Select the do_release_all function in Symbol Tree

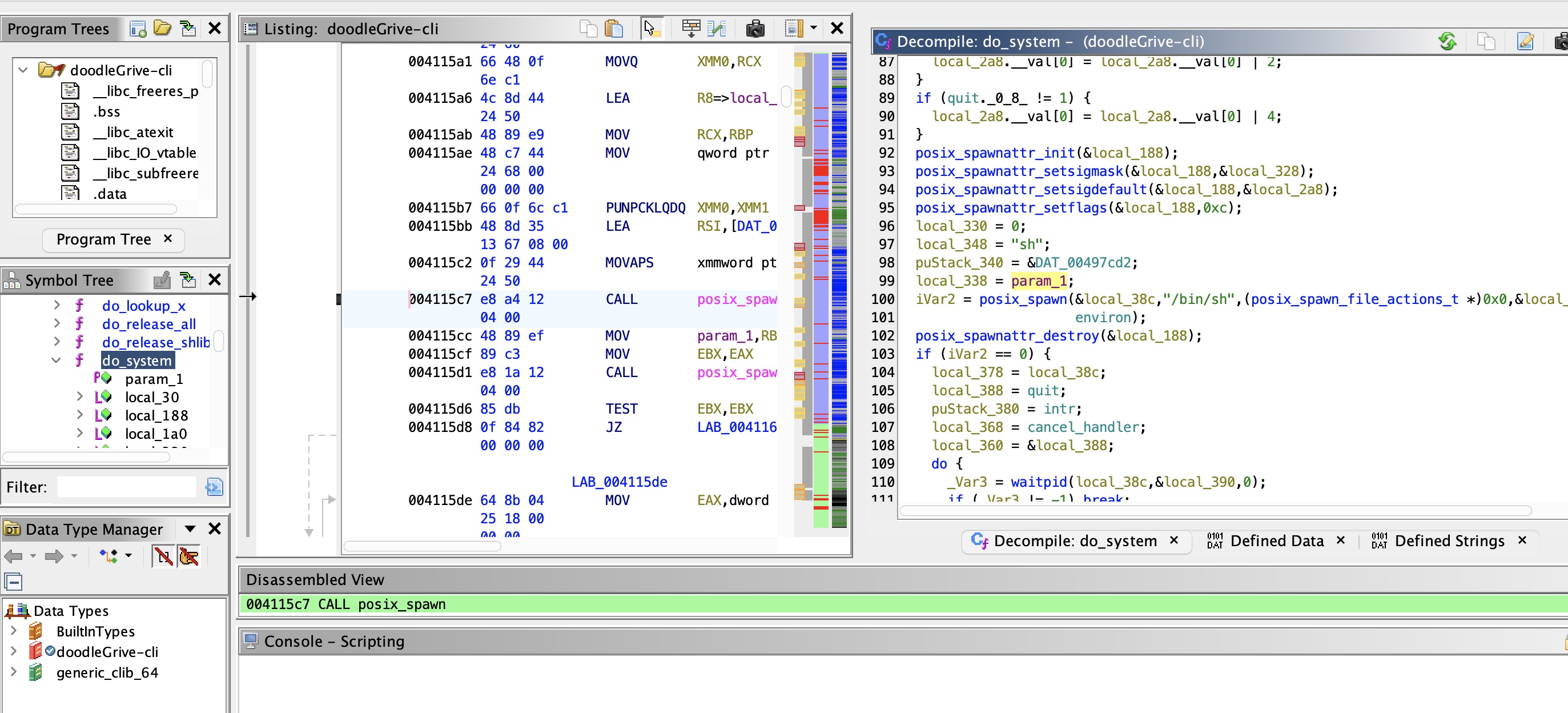click(x=148, y=324)
